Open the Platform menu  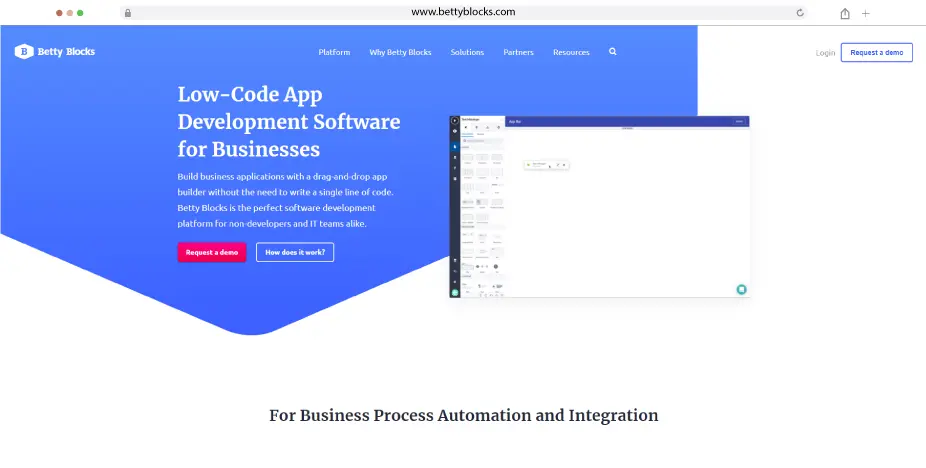[334, 52]
